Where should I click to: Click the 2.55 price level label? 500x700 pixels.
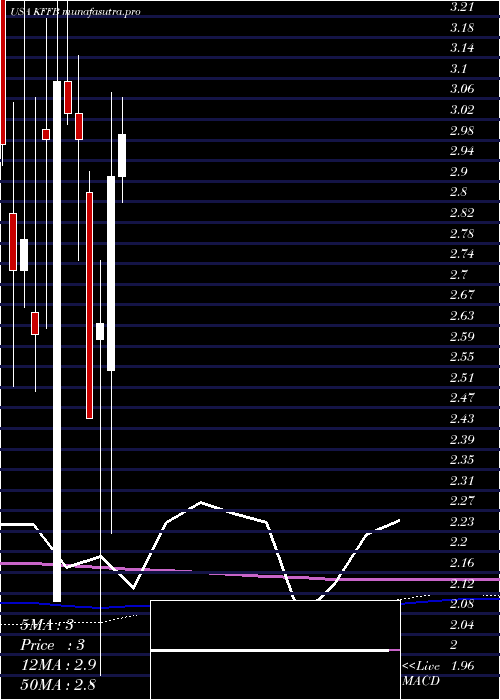coord(462,357)
